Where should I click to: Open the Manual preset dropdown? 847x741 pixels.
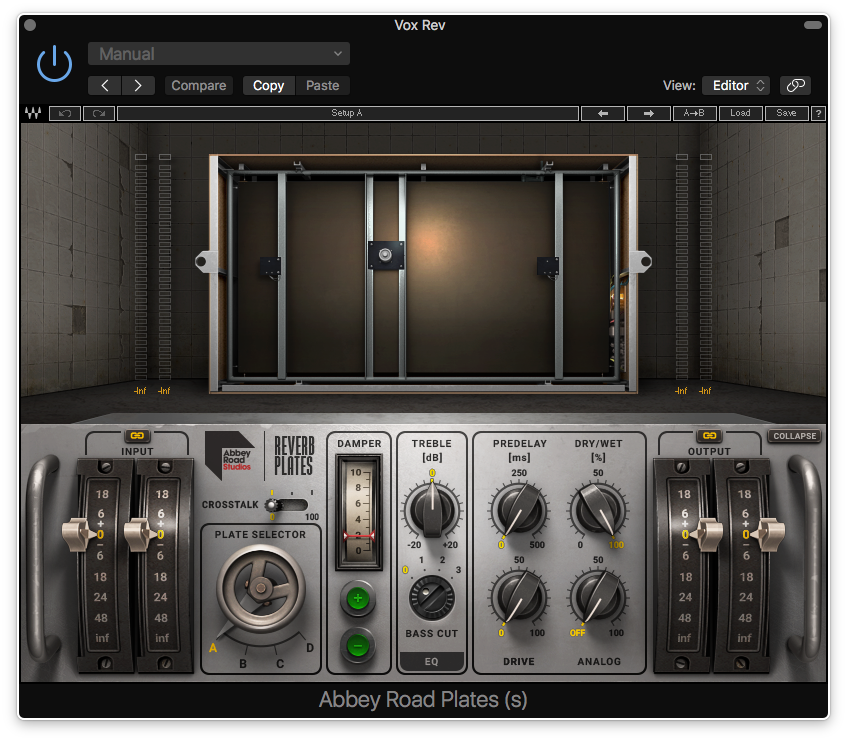[x=219, y=54]
